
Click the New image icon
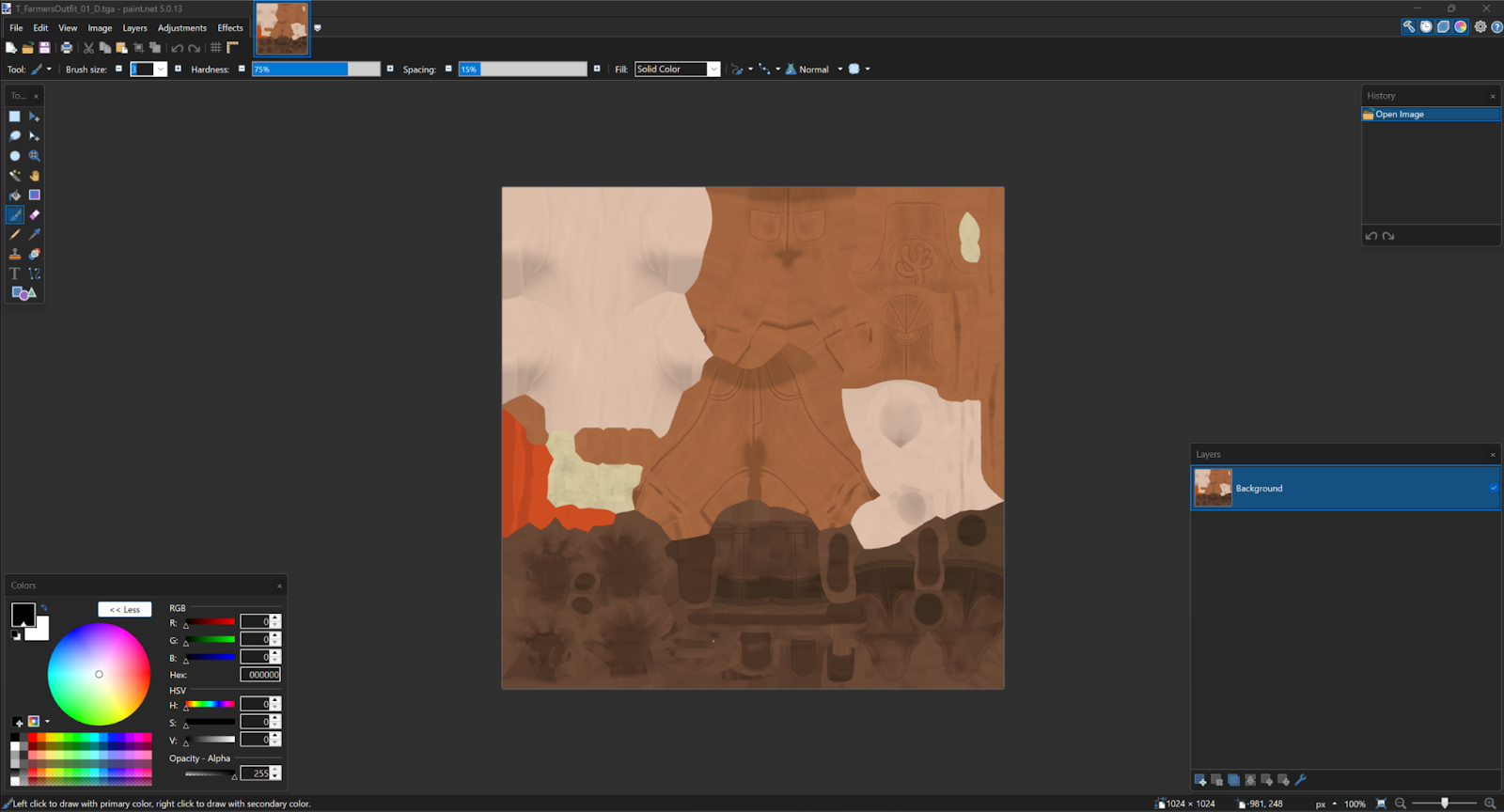11,48
